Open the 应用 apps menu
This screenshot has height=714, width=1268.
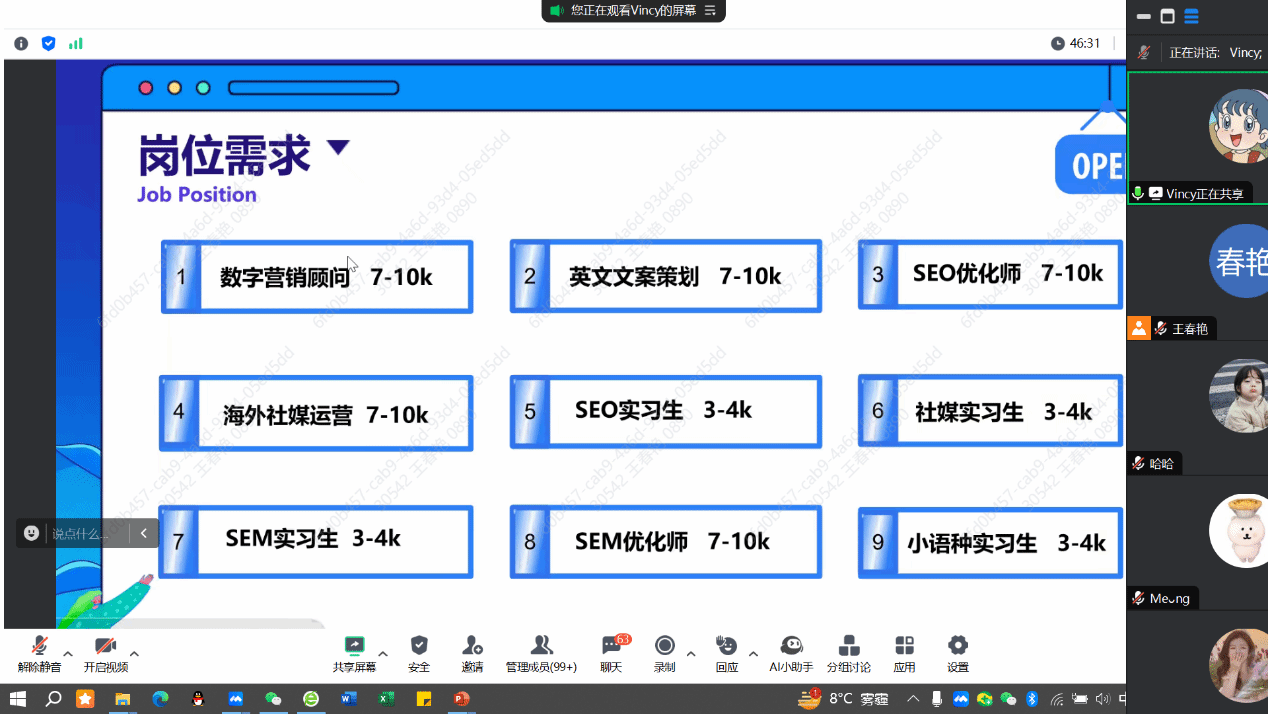(904, 652)
